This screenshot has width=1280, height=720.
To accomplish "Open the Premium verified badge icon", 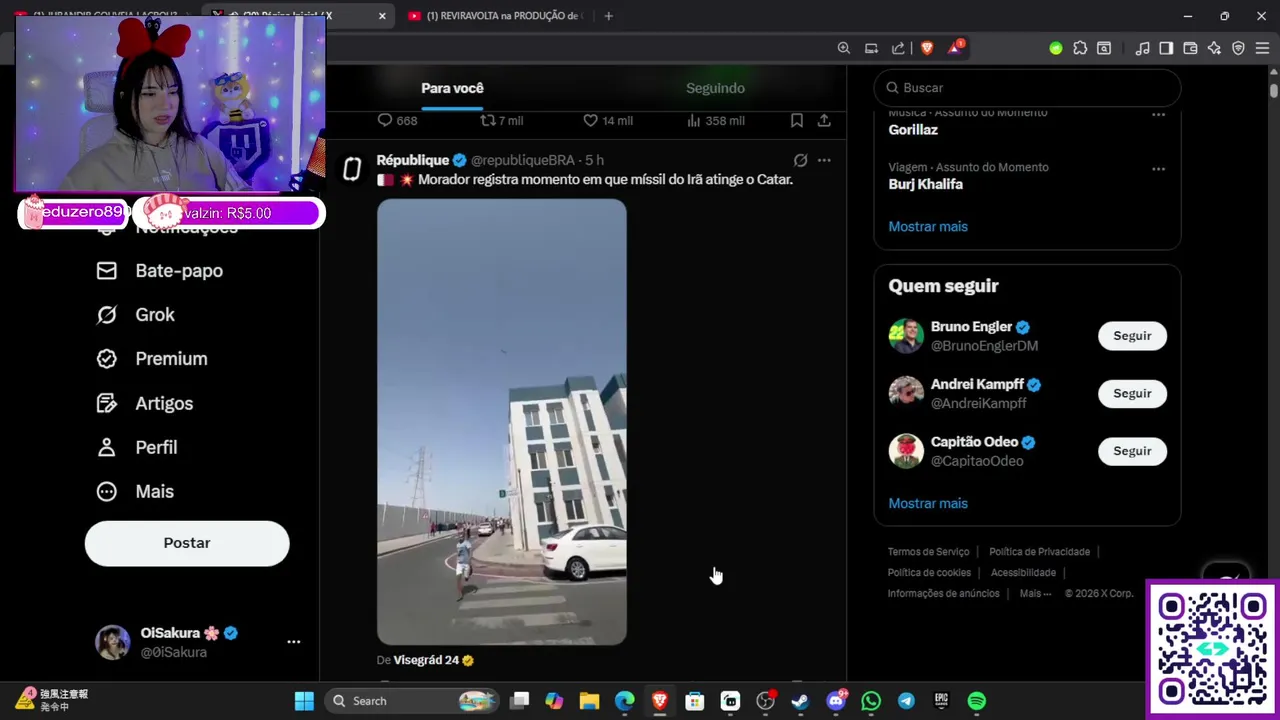I will [106, 359].
